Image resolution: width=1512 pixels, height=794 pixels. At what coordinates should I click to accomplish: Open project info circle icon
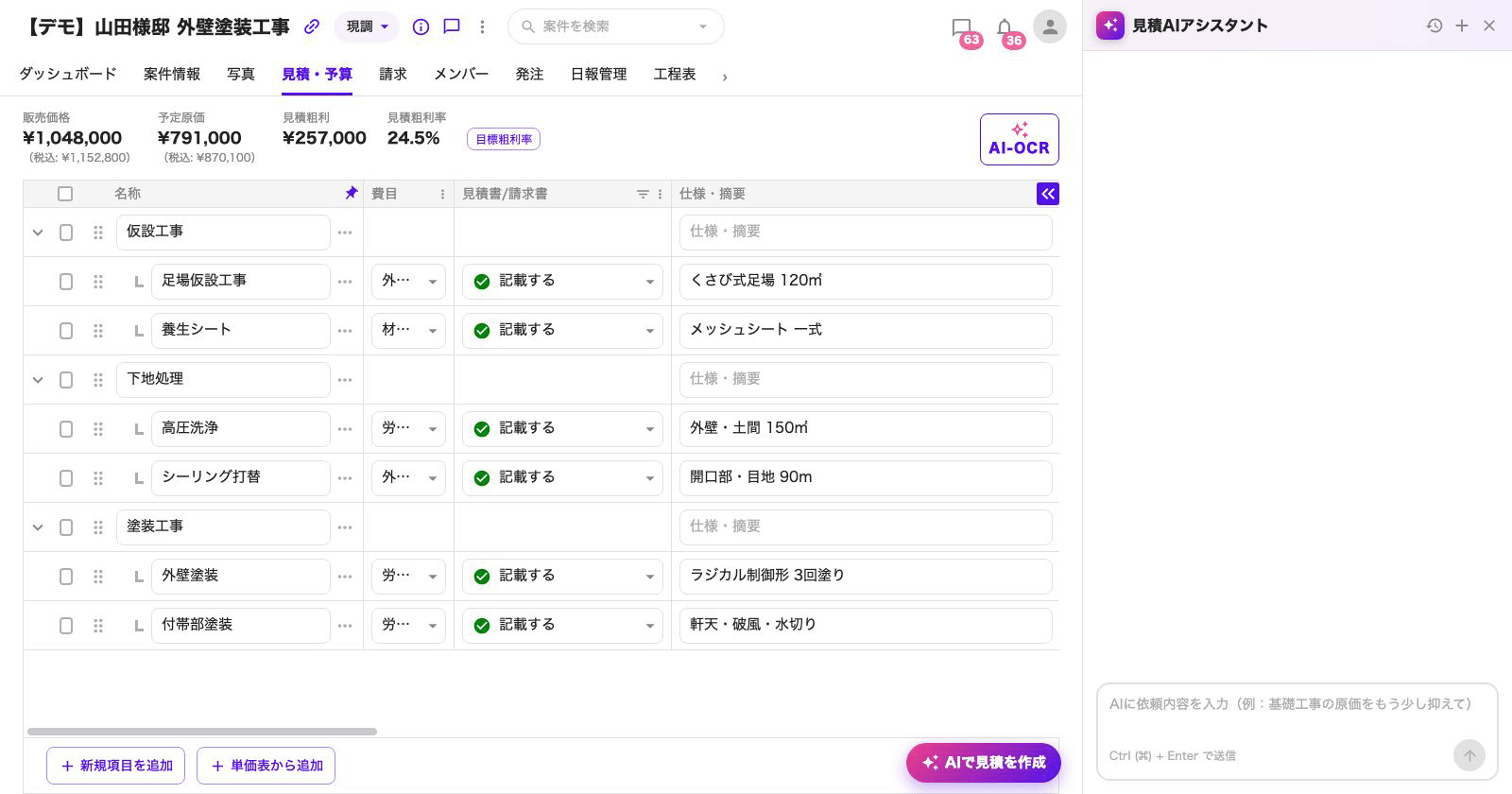(x=421, y=26)
